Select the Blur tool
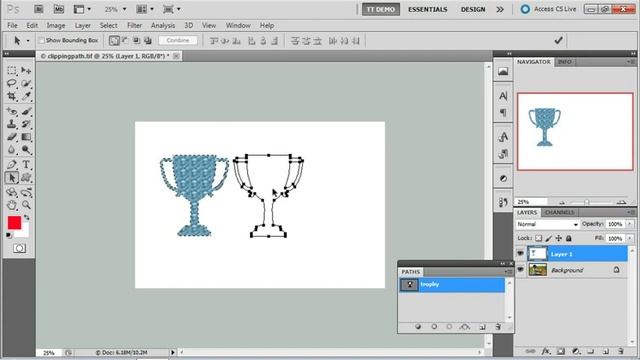Viewport: 640px width, 360px height. [x=12, y=150]
